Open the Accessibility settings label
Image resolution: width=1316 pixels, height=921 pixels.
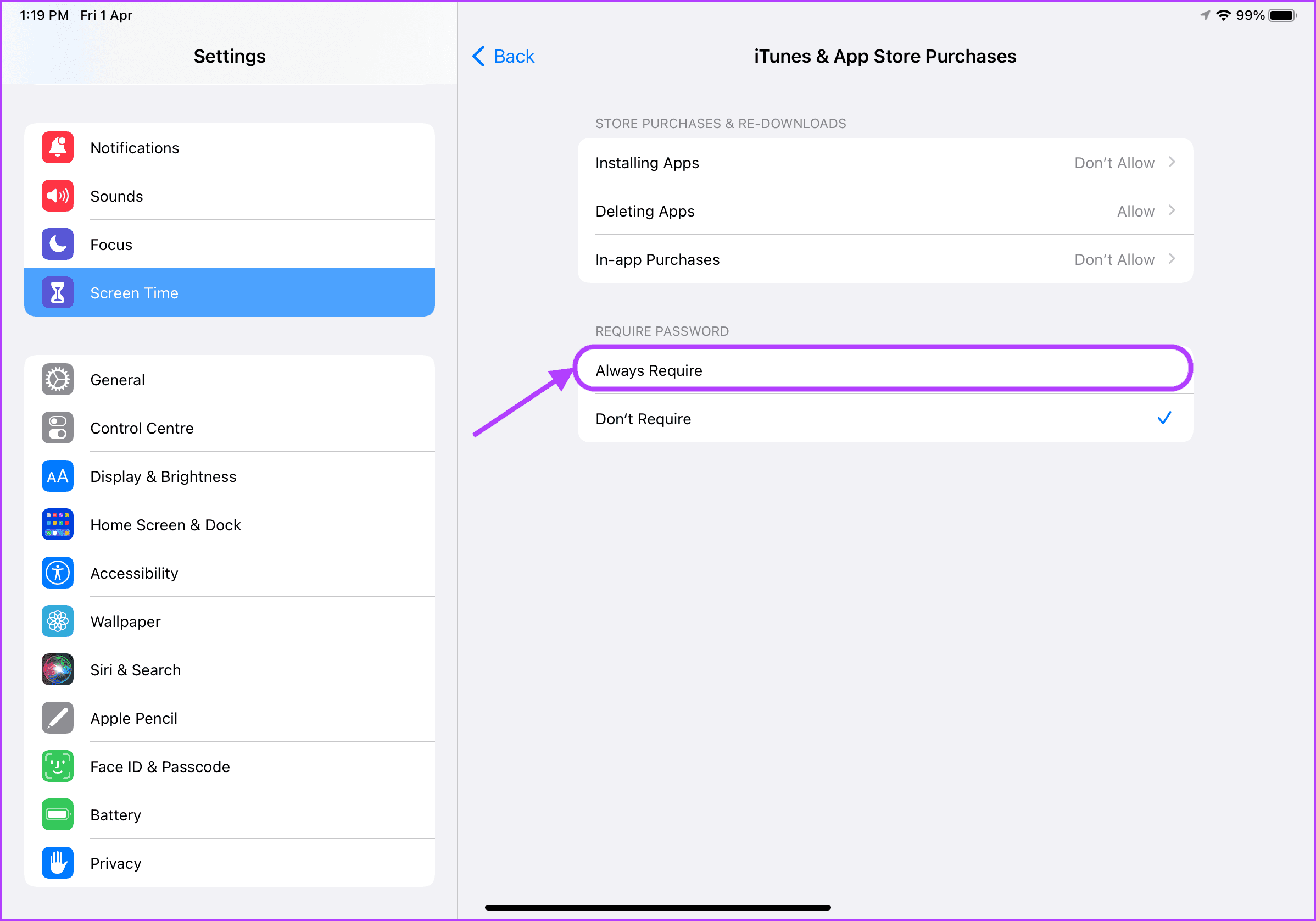[x=134, y=574]
